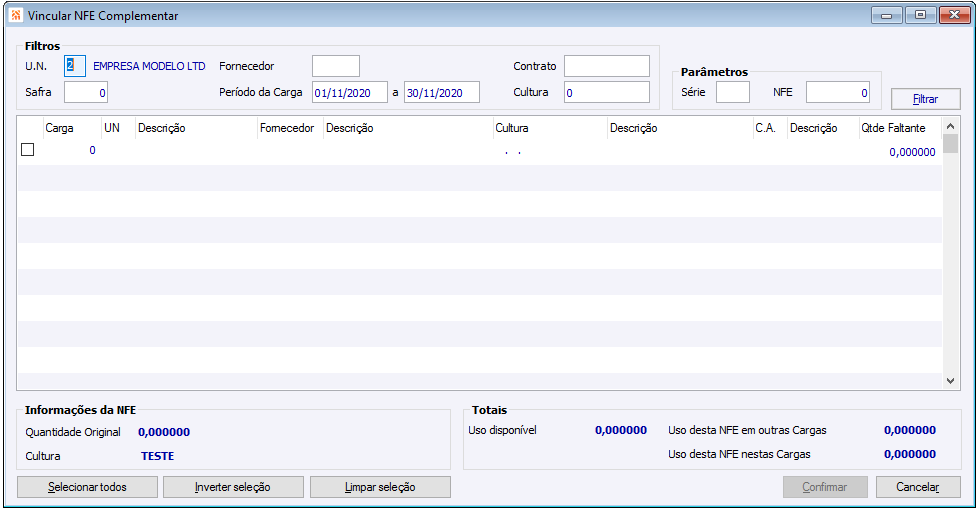Click the Cultura value TESTE
The height and width of the screenshot is (511, 978).
[158, 456]
